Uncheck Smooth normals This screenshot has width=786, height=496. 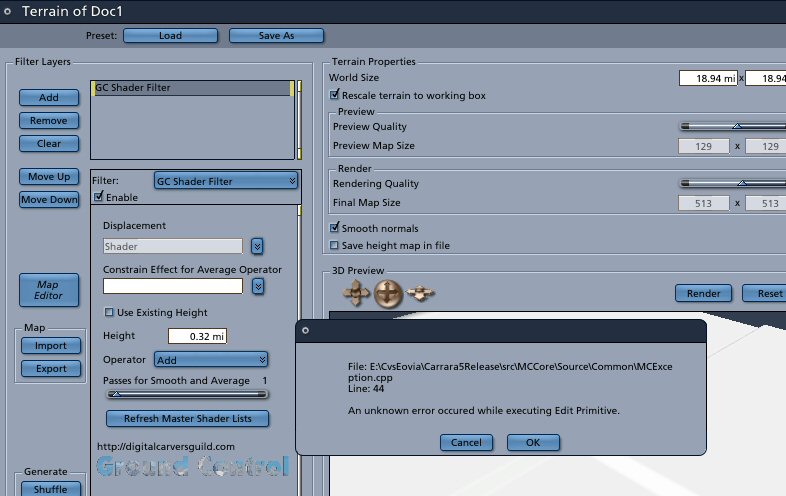click(334, 228)
